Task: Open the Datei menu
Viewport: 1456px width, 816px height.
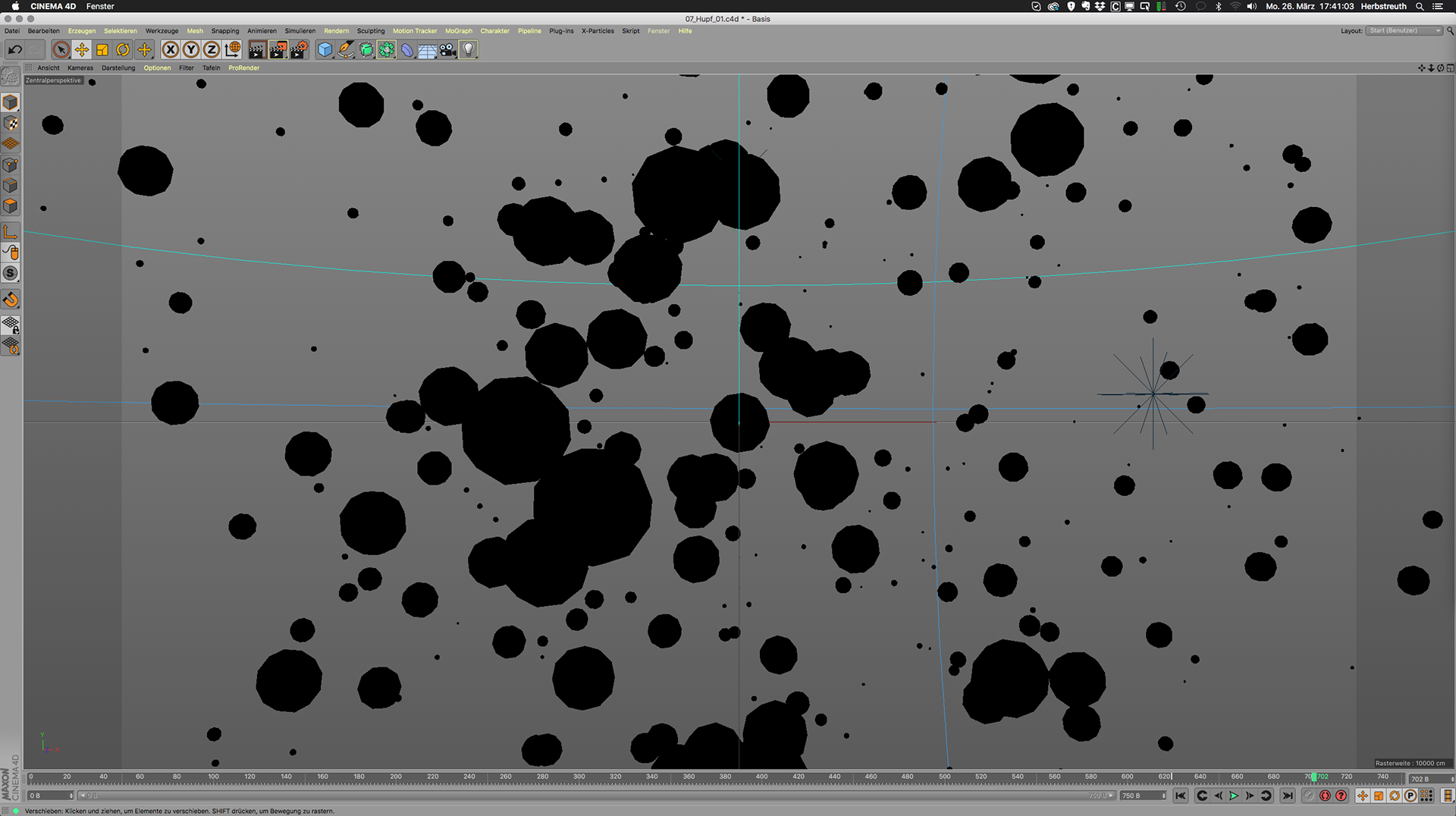Action: point(12,31)
